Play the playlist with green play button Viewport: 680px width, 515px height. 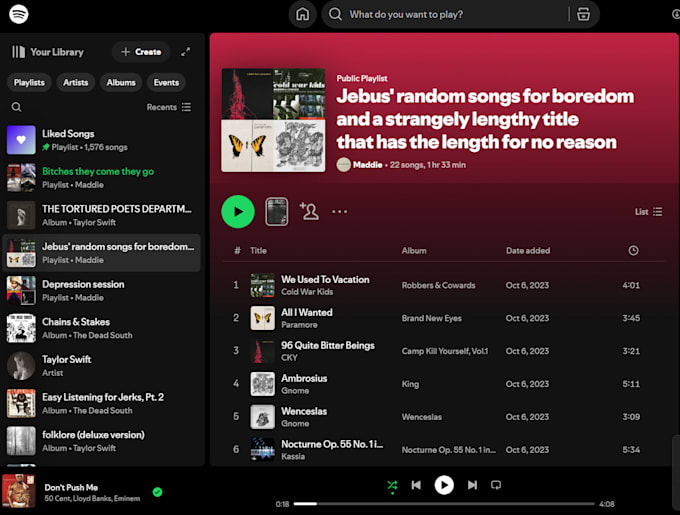(238, 212)
